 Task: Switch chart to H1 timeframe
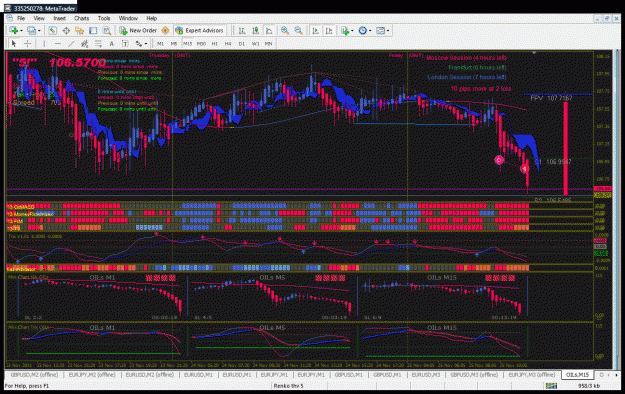[x=214, y=43]
